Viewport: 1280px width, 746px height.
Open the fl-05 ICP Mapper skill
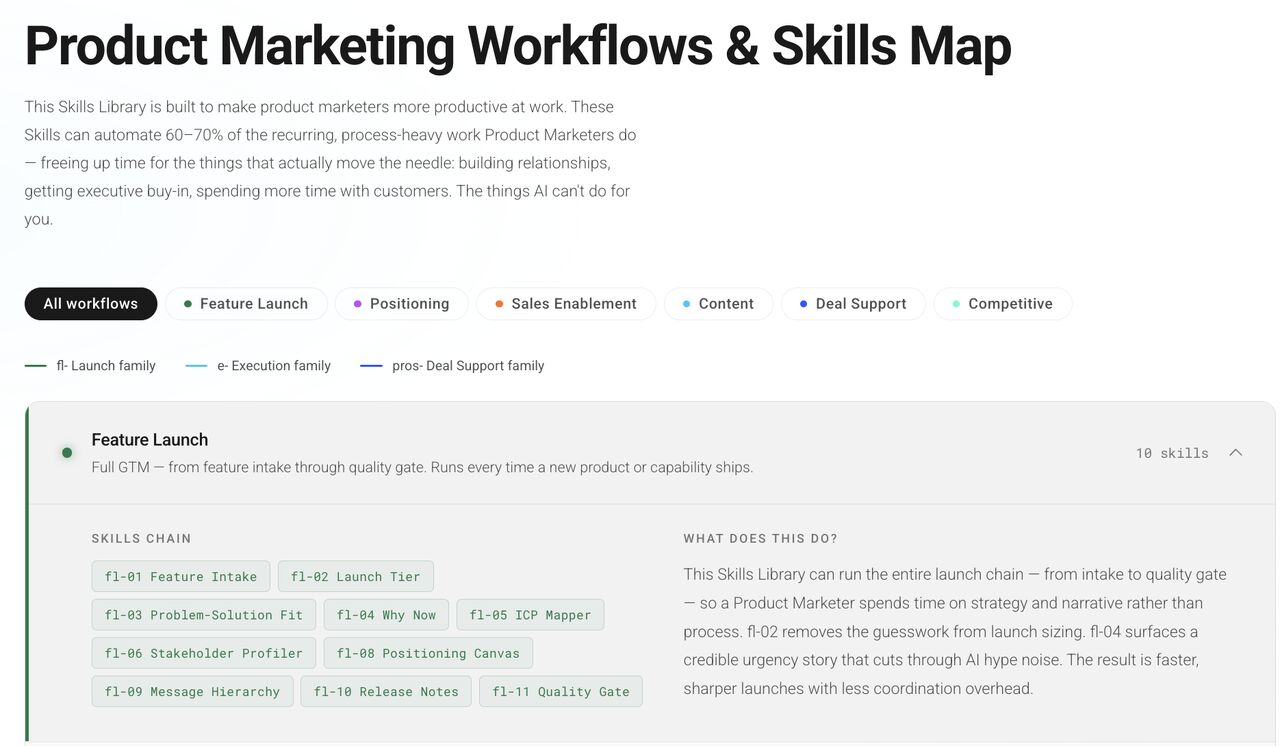tap(530, 615)
